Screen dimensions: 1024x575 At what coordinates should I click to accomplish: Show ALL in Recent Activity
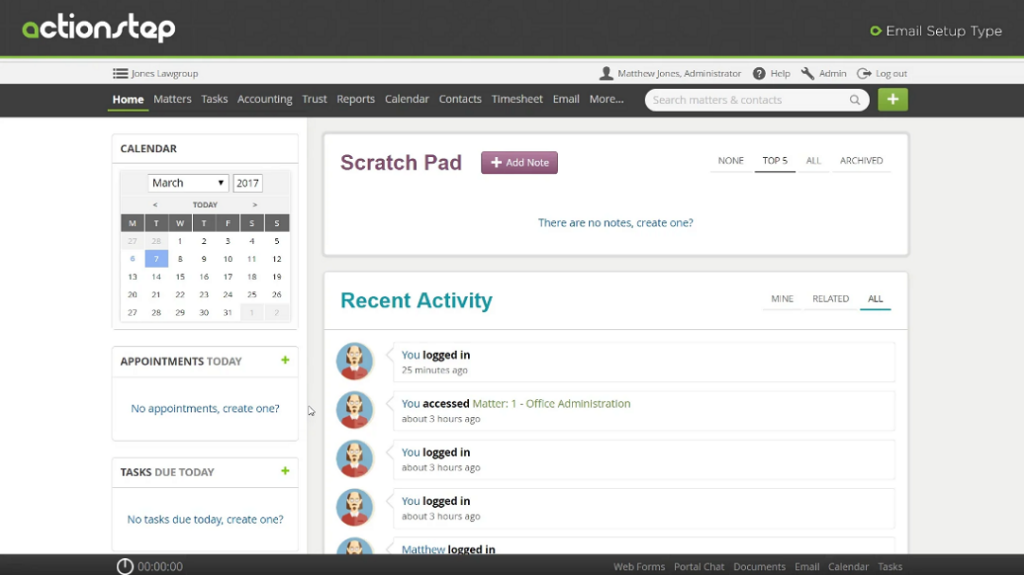tap(875, 299)
